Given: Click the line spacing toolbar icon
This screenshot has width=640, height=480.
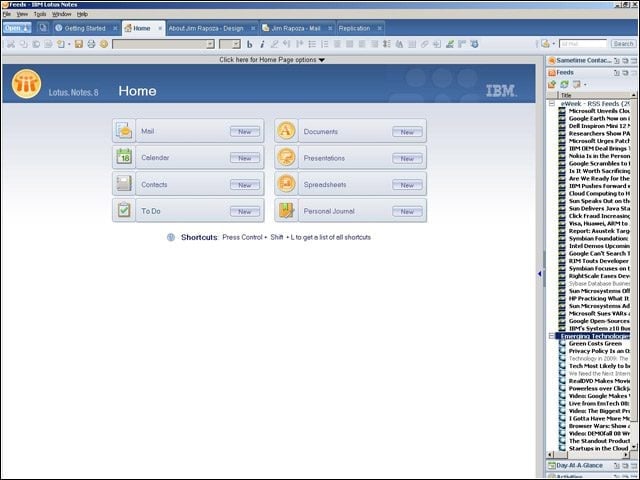Looking at the screenshot, I should [x=387, y=44].
